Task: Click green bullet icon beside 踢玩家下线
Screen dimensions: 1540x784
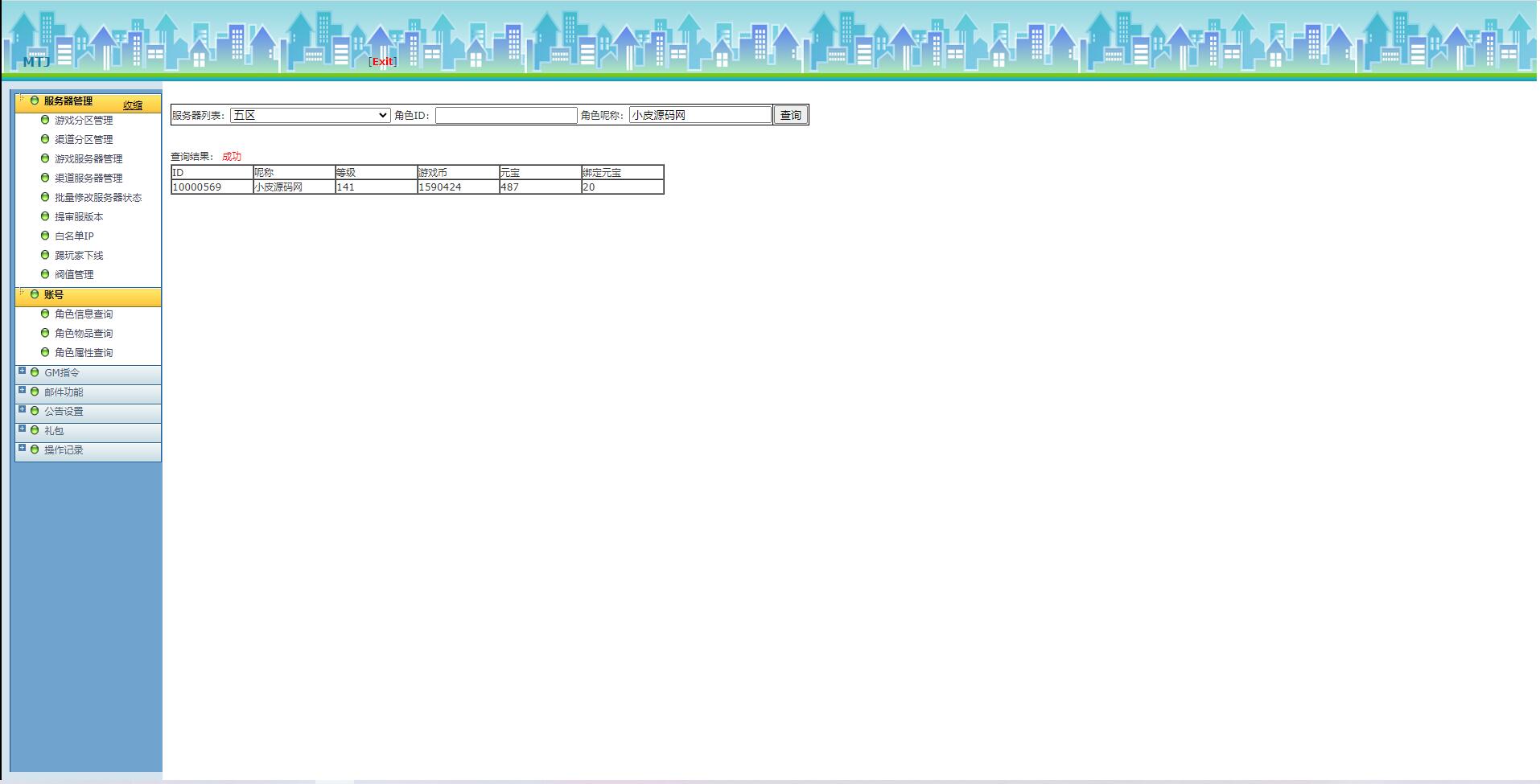Action: tap(45, 255)
